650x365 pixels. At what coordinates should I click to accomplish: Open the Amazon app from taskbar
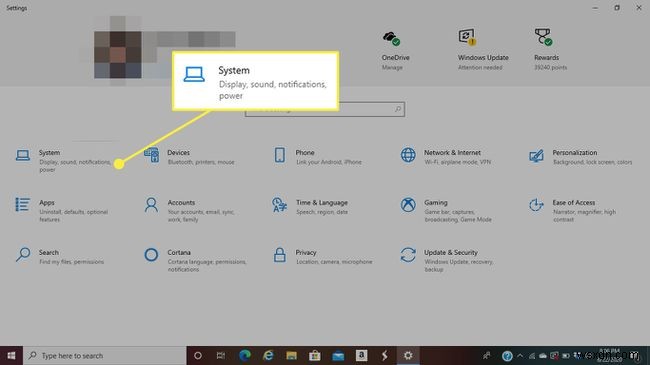point(361,355)
